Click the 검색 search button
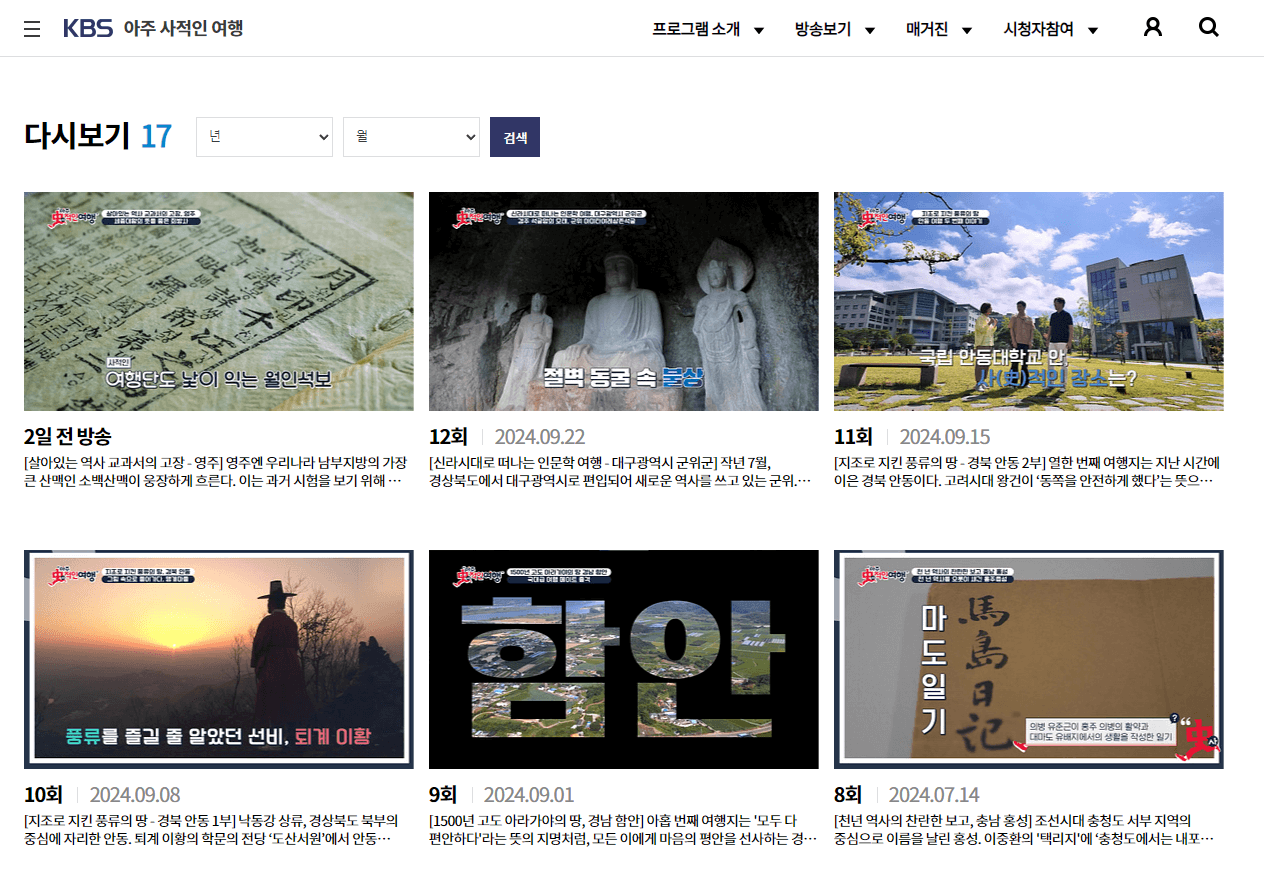1264x871 pixels. (x=514, y=137)
